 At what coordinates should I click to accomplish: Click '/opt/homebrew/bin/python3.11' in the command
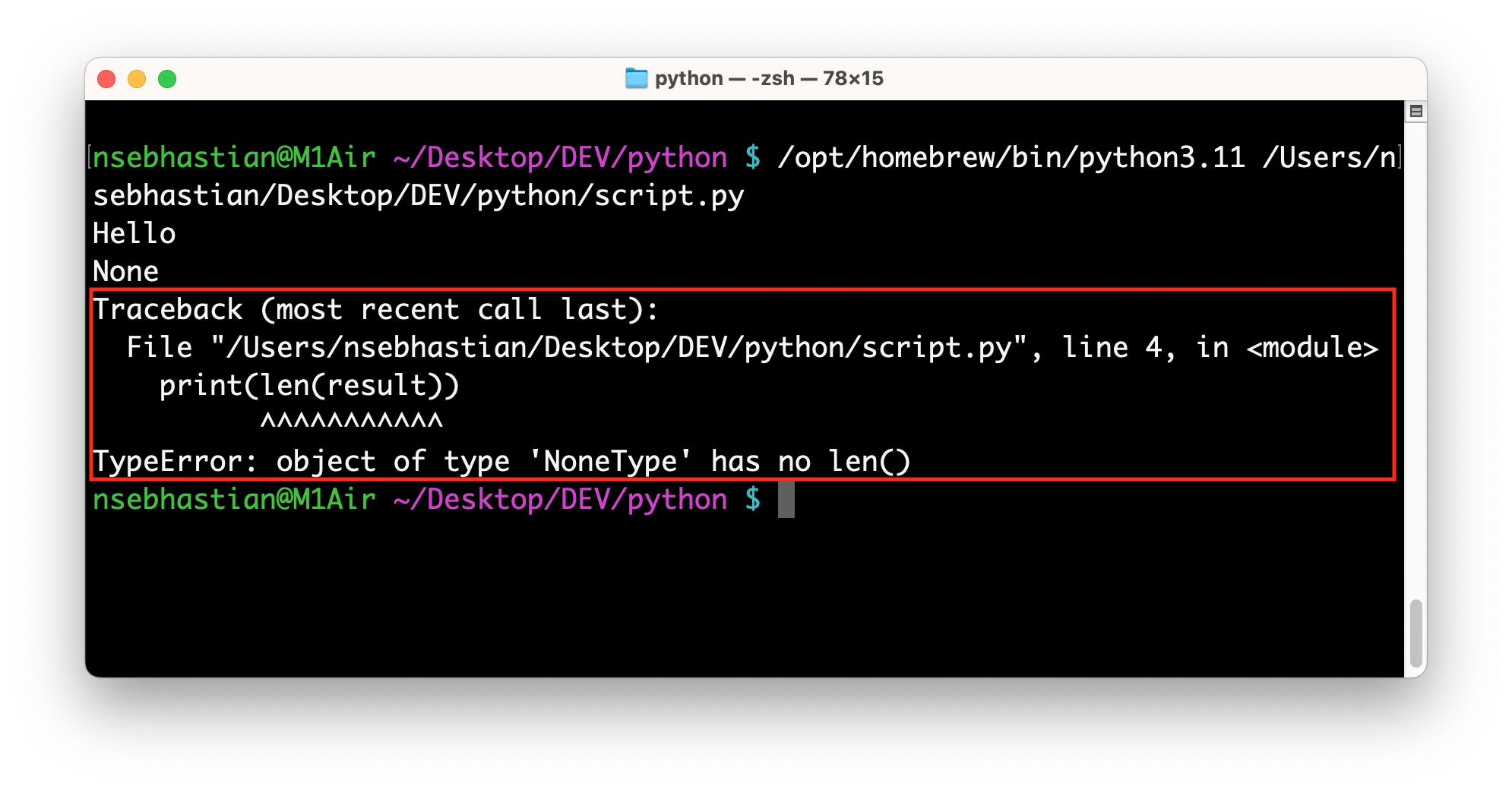1011,157
